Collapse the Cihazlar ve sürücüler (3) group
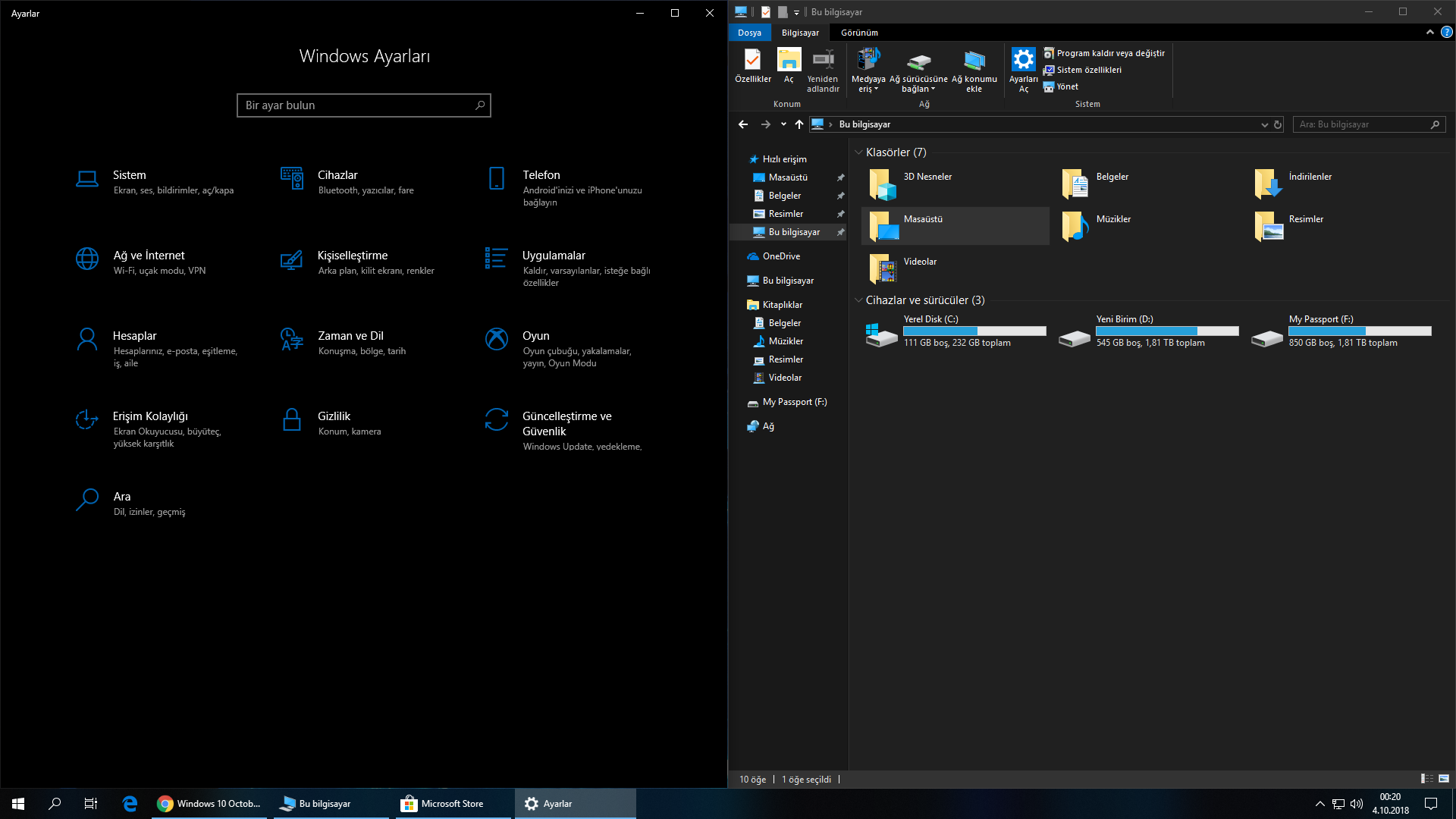Image resolution: width=1456 pixels, height=819 pixels. (858, 300)
